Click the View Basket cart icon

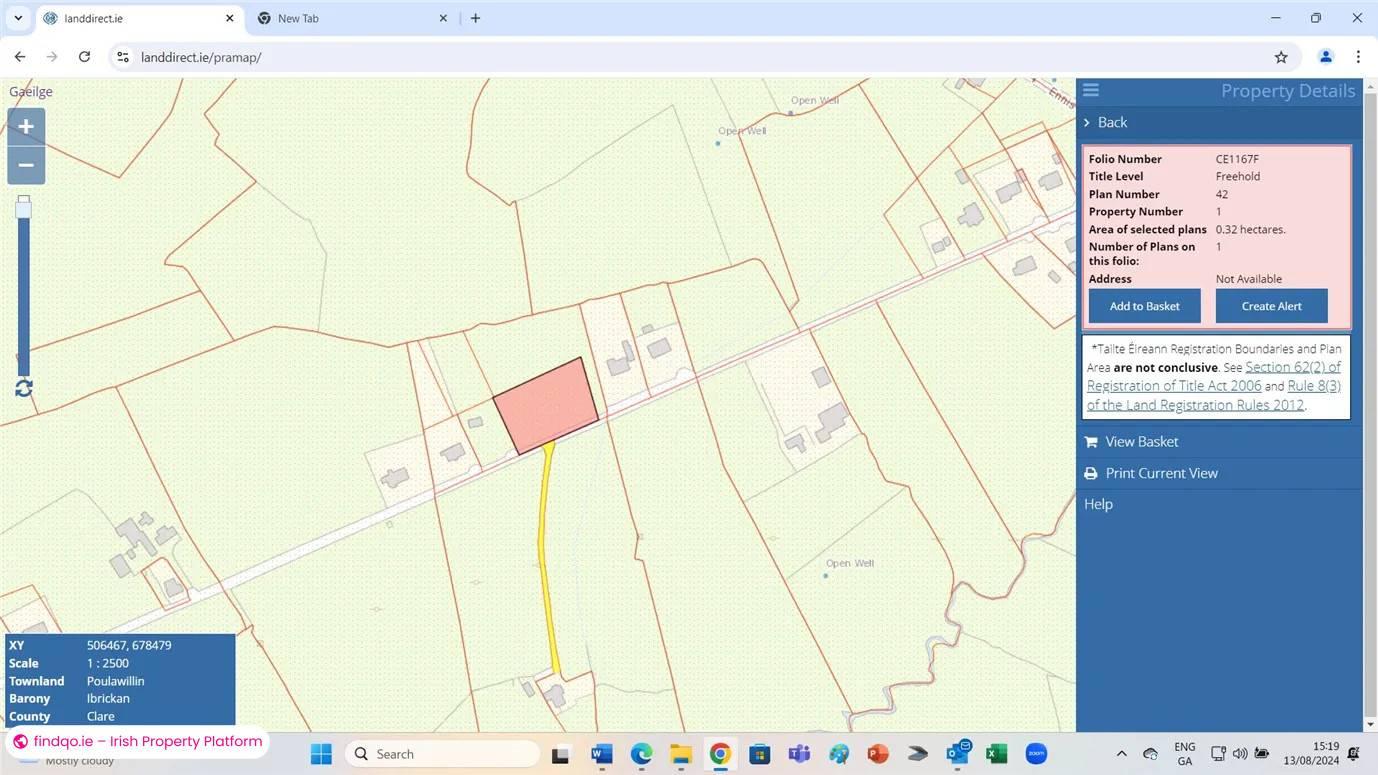pyautogui.click(x=1090, y=441)
